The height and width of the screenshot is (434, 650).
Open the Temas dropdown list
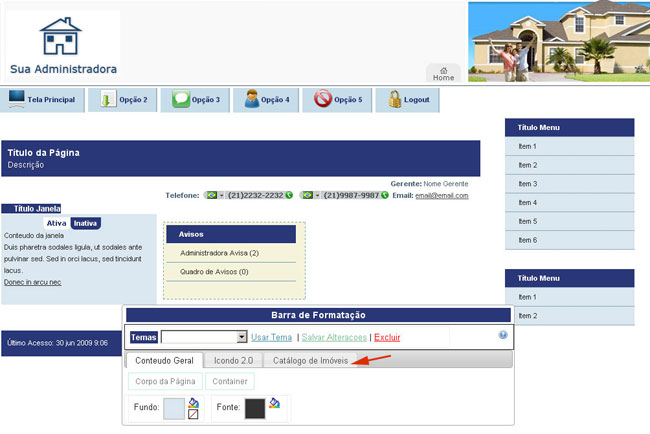pos(242,338)
